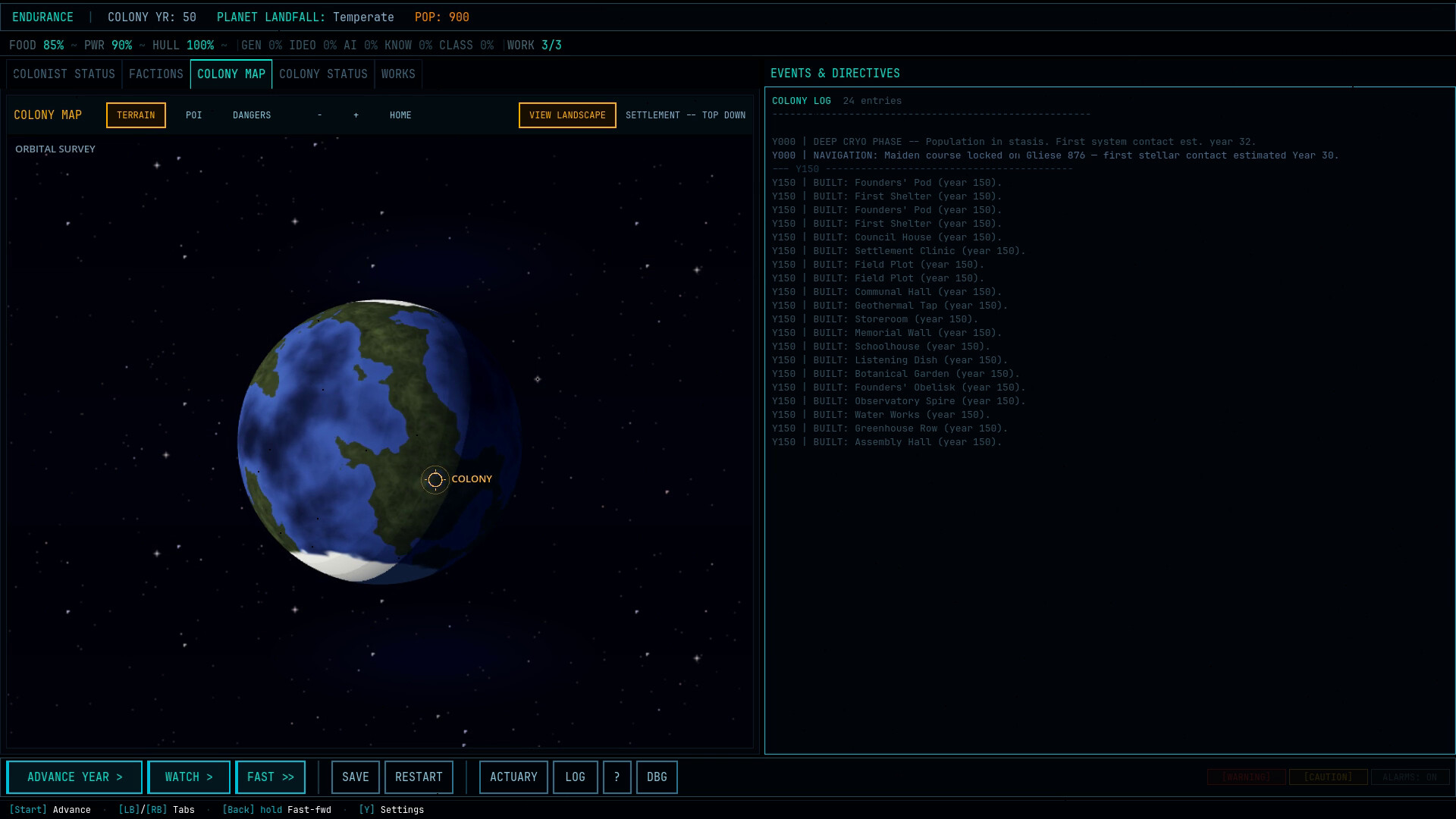Open help with question mark button
The image size is (1456, 819).
(617, 777)
